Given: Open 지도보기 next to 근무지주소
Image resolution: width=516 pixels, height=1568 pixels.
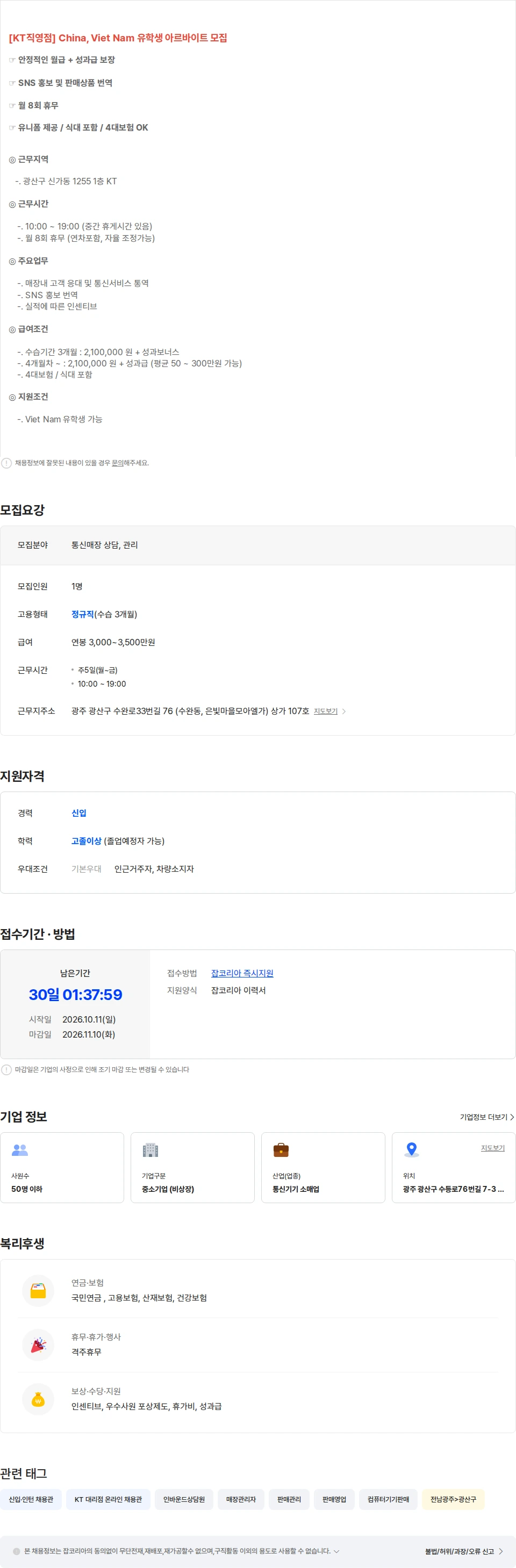Looking at the screenshot, I should (325, 711).
